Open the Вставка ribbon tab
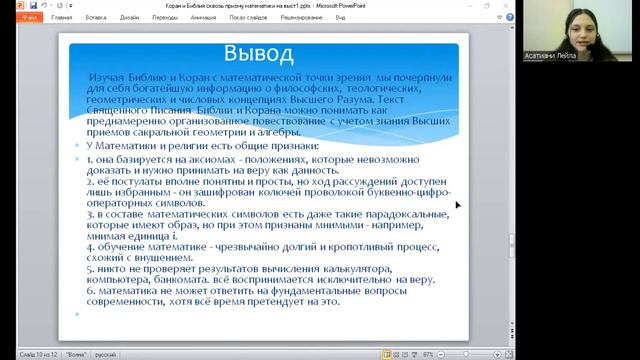Viewport: 640px width, 360px height. (x=96, y=18)
